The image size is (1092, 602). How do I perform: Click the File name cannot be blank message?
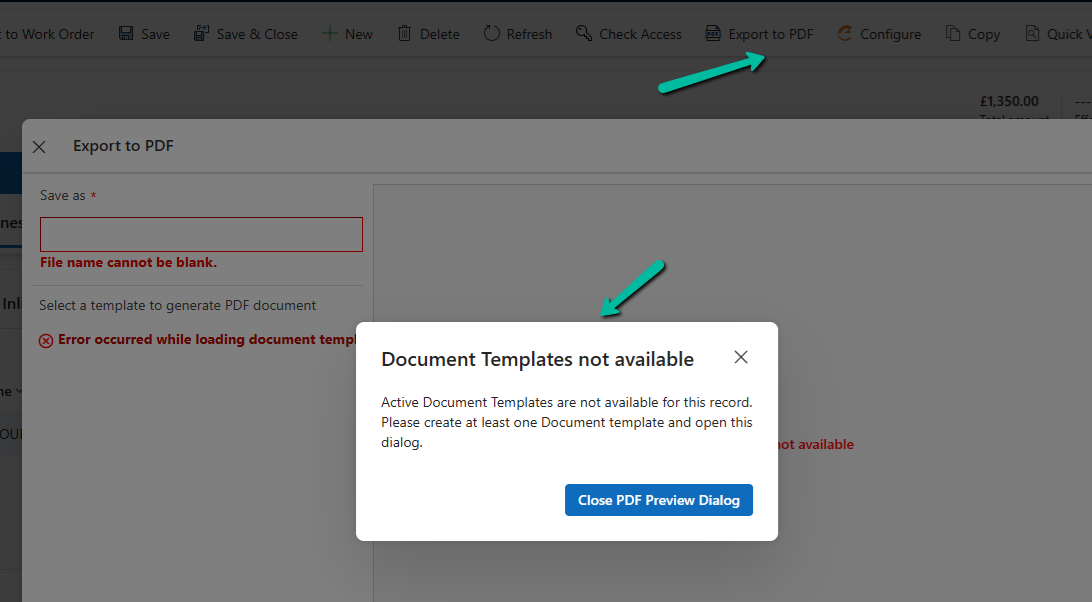[128, 263]
